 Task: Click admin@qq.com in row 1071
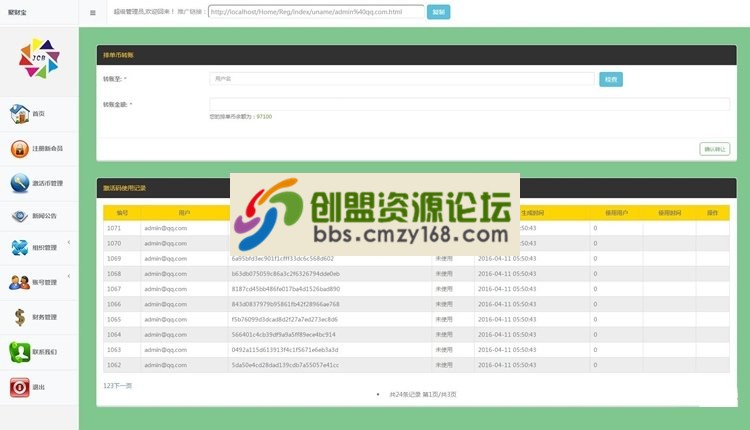(x=165, y=228)
